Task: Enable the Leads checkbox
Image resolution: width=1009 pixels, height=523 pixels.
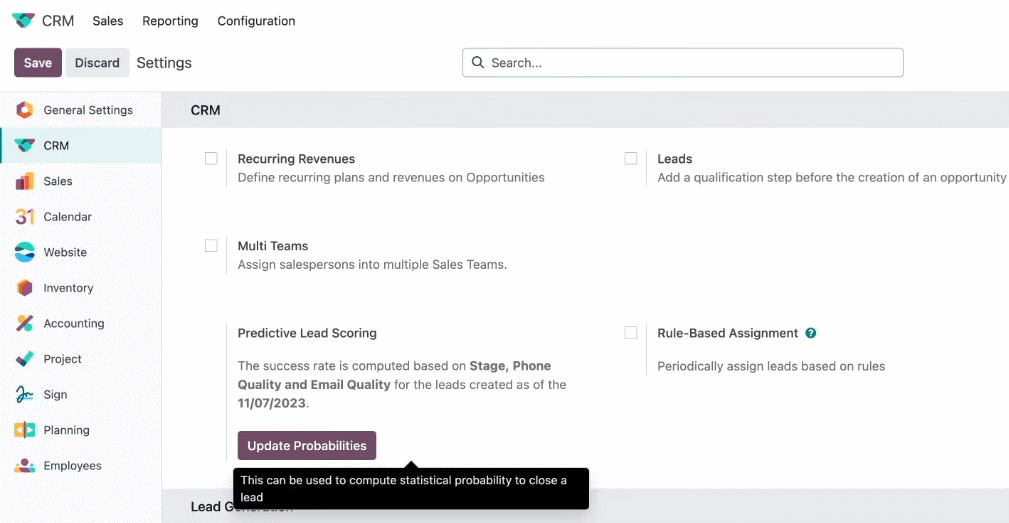Action: (x=631, y=158)
